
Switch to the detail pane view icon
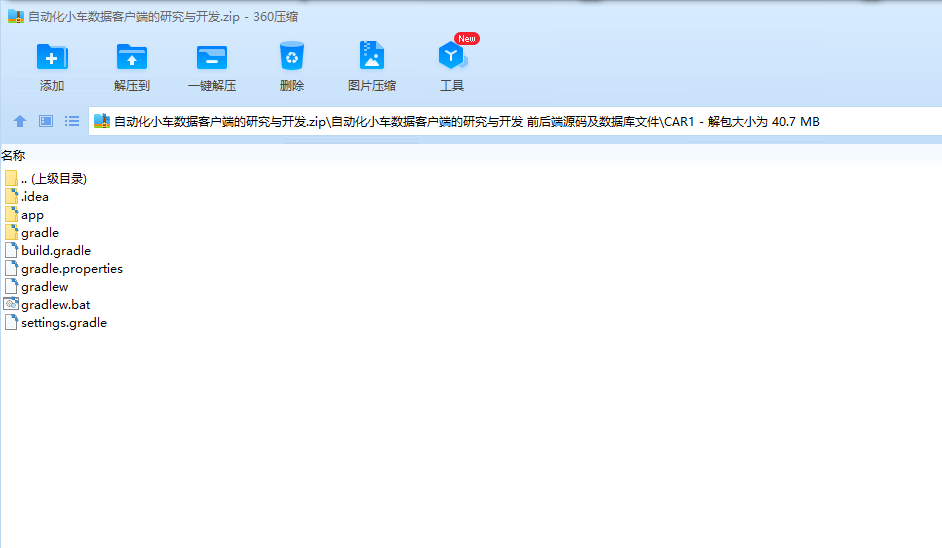pos(46,121)
